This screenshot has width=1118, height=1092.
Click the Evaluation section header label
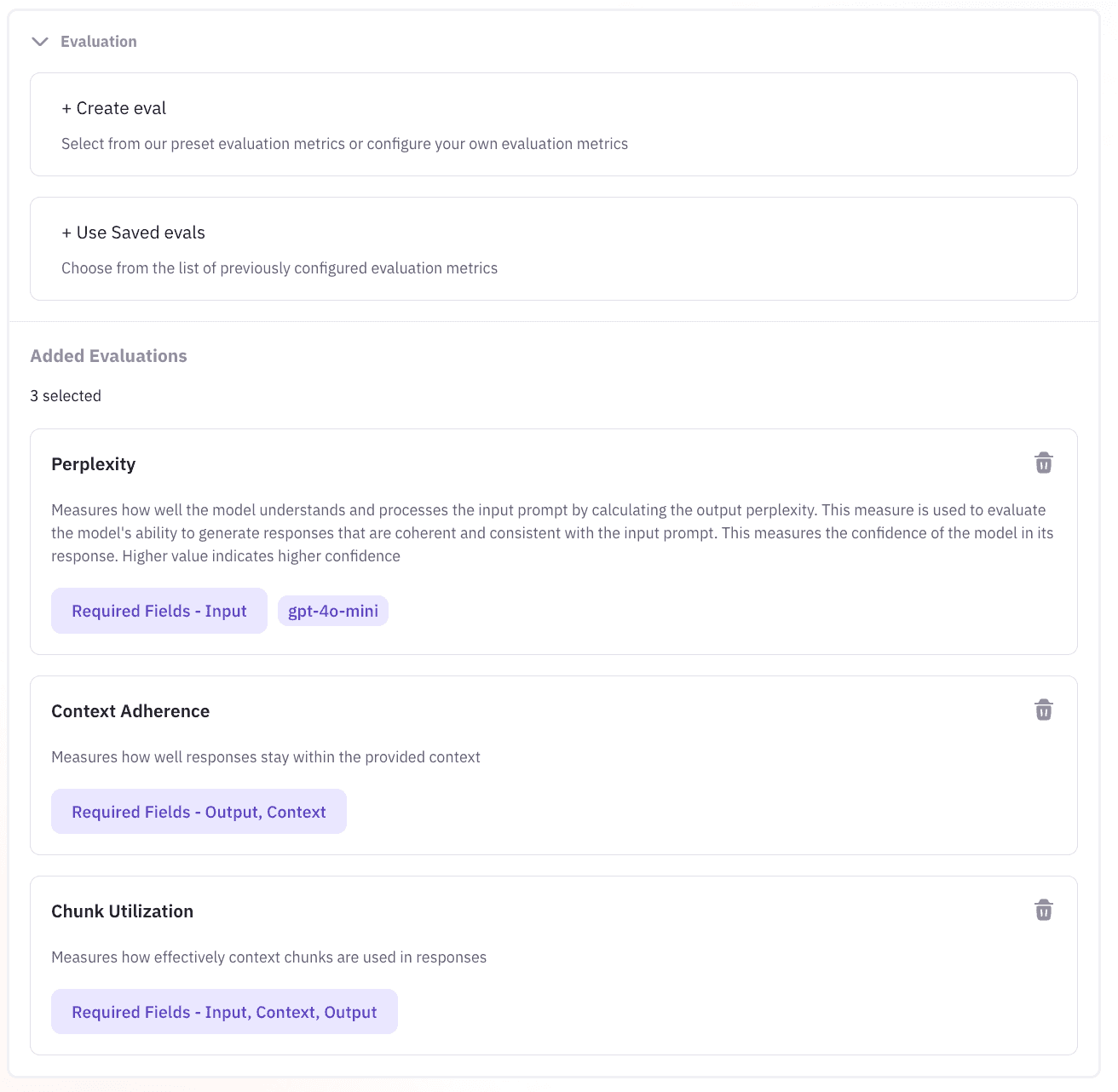[99, 42]
